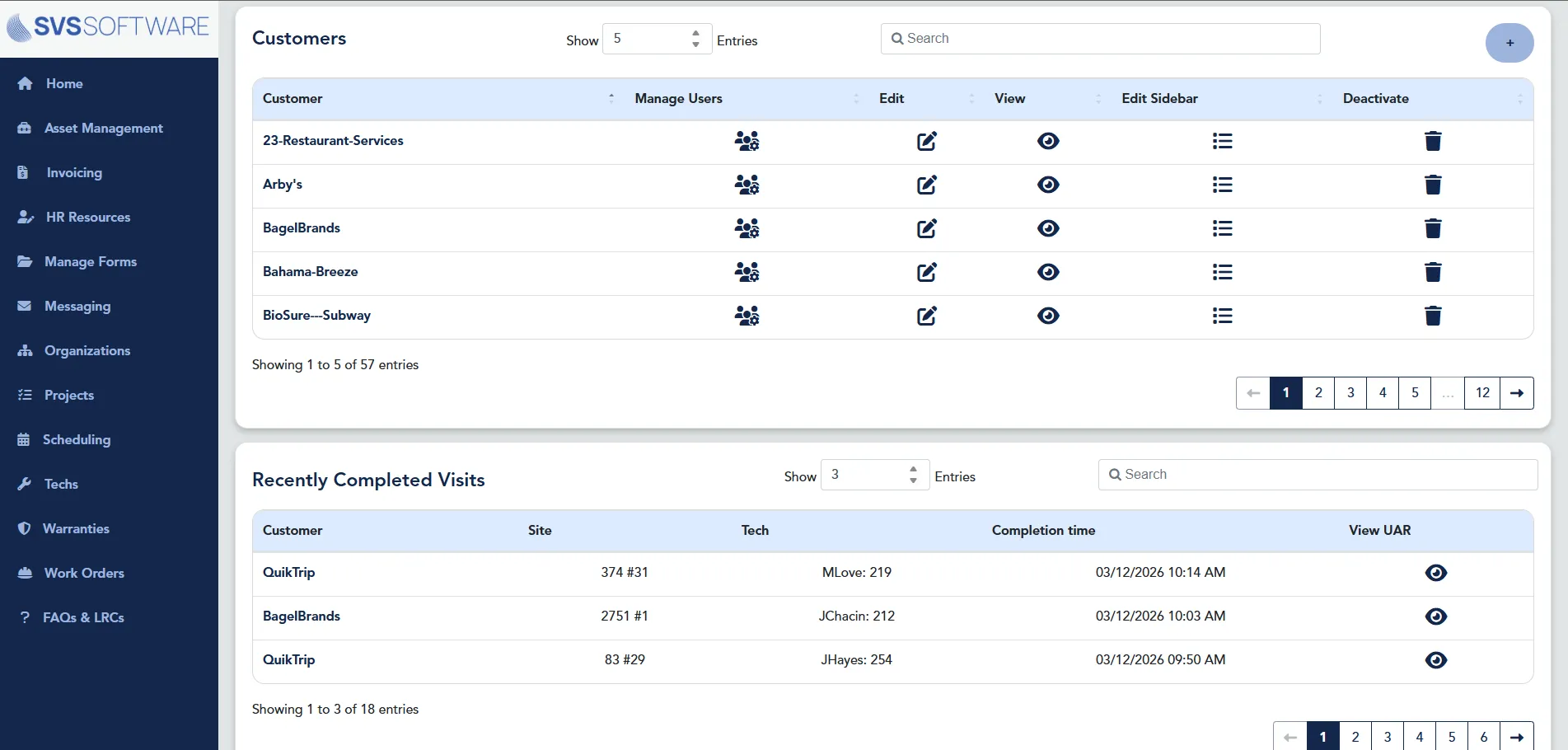Edit the Arby's customer
This screenshot has width=1568, height=750.
(x=927, y=185)
